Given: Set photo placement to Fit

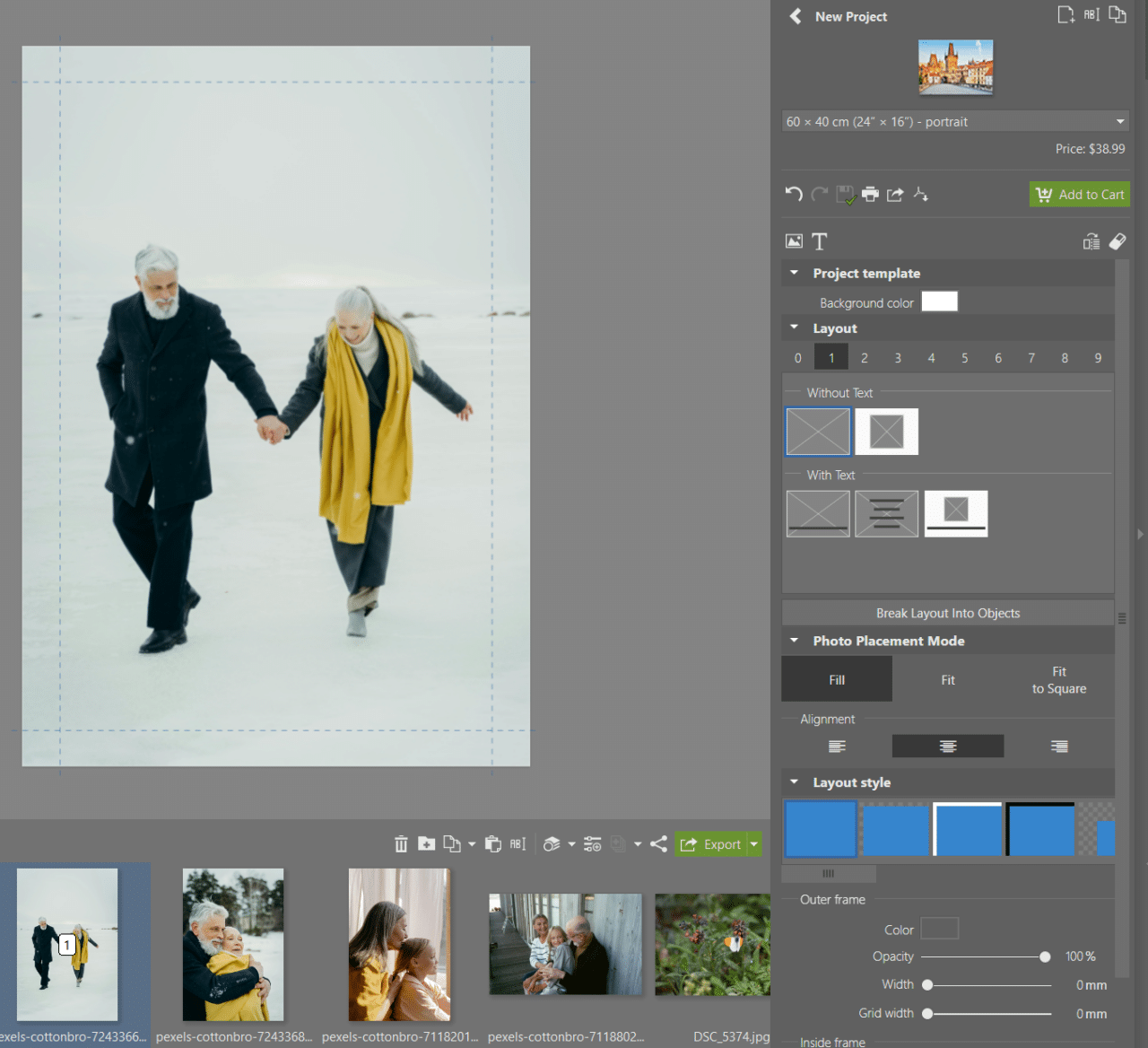Looking at the screenshot, I should point(948,679).
